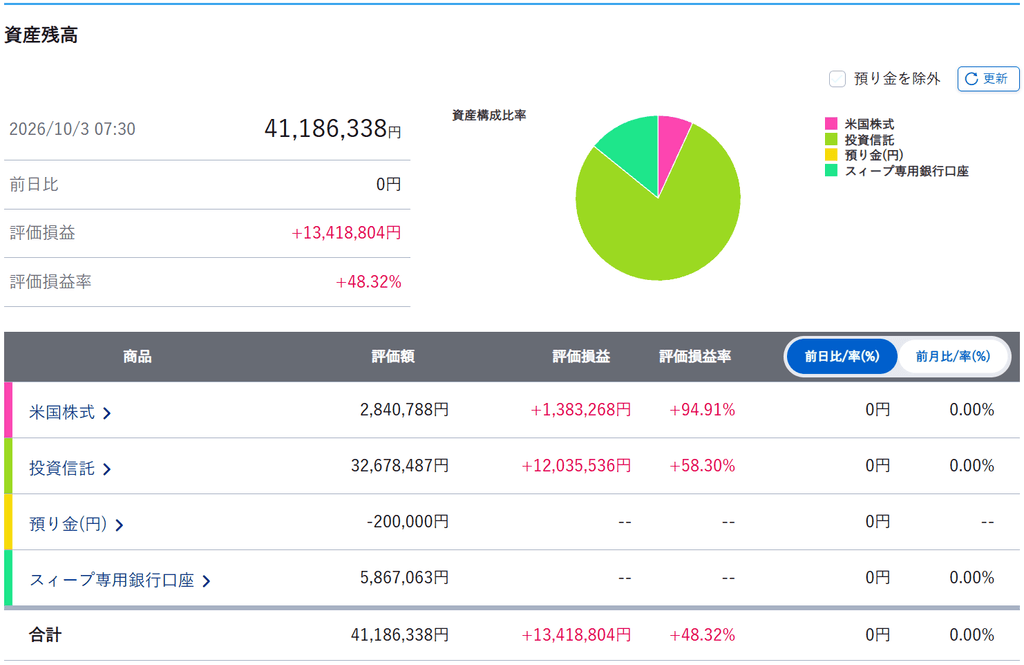Screen dimensions: 1024x665
Task: Open the 米国株式 link
Action: pos(70,412)
